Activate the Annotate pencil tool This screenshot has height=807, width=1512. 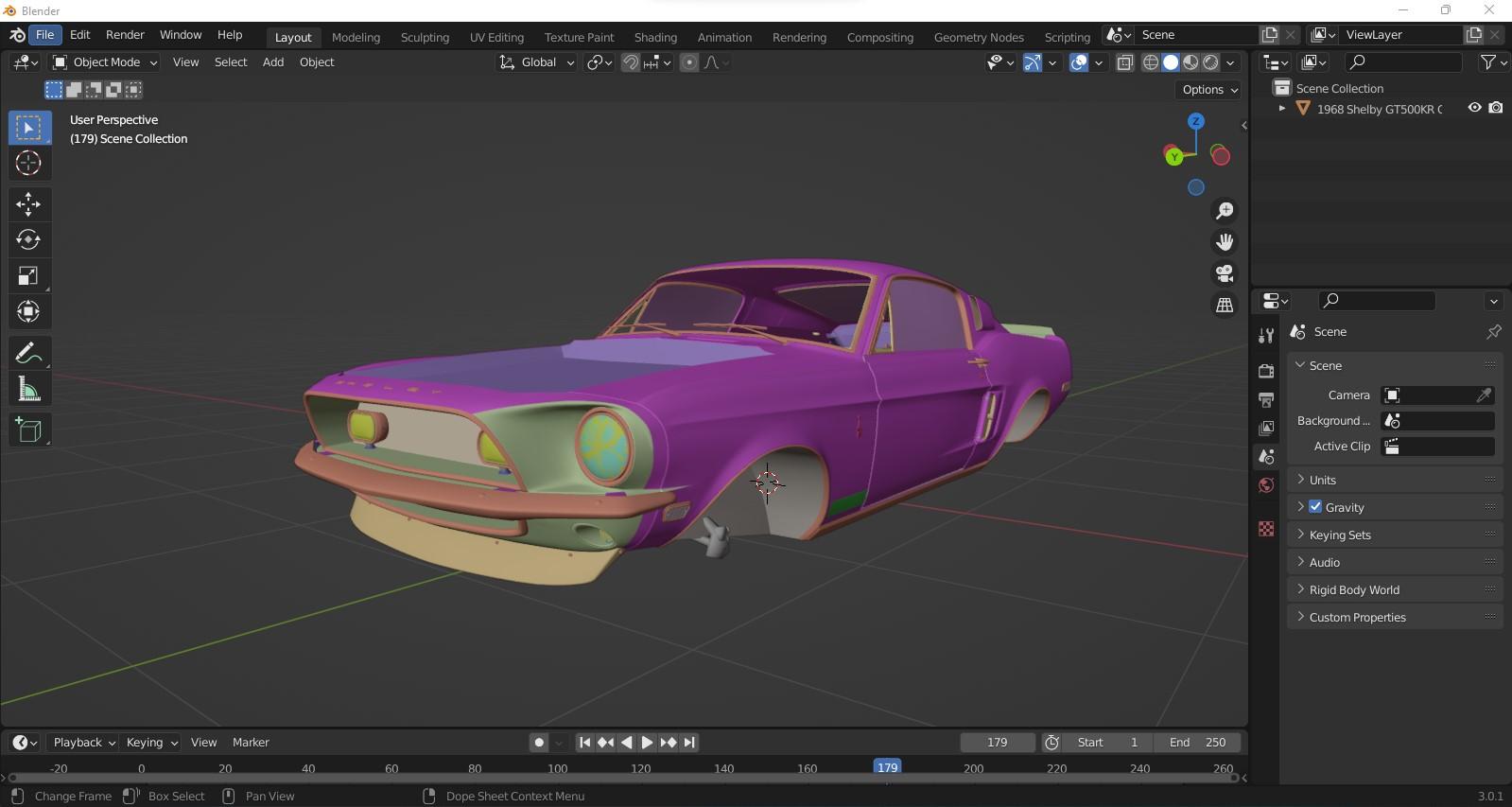(28, 353)
